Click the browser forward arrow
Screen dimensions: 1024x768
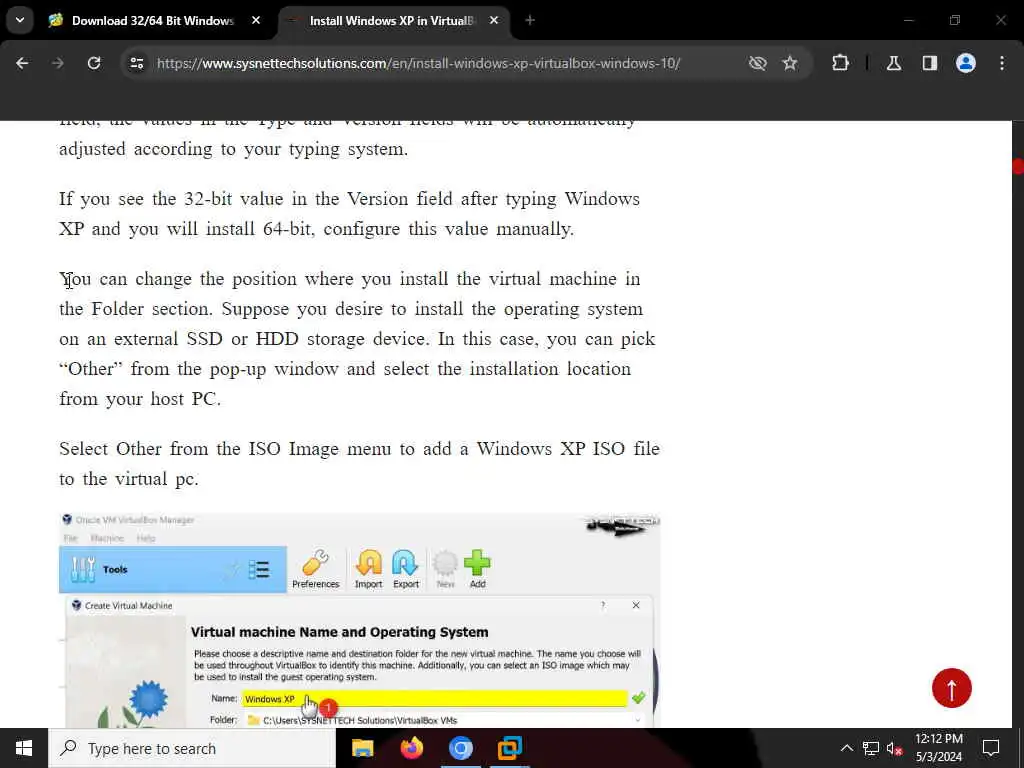58,63
